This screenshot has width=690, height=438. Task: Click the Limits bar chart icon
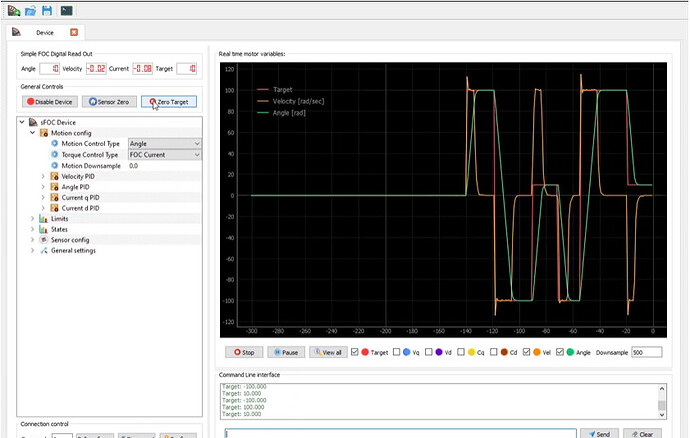coord(44,218)
